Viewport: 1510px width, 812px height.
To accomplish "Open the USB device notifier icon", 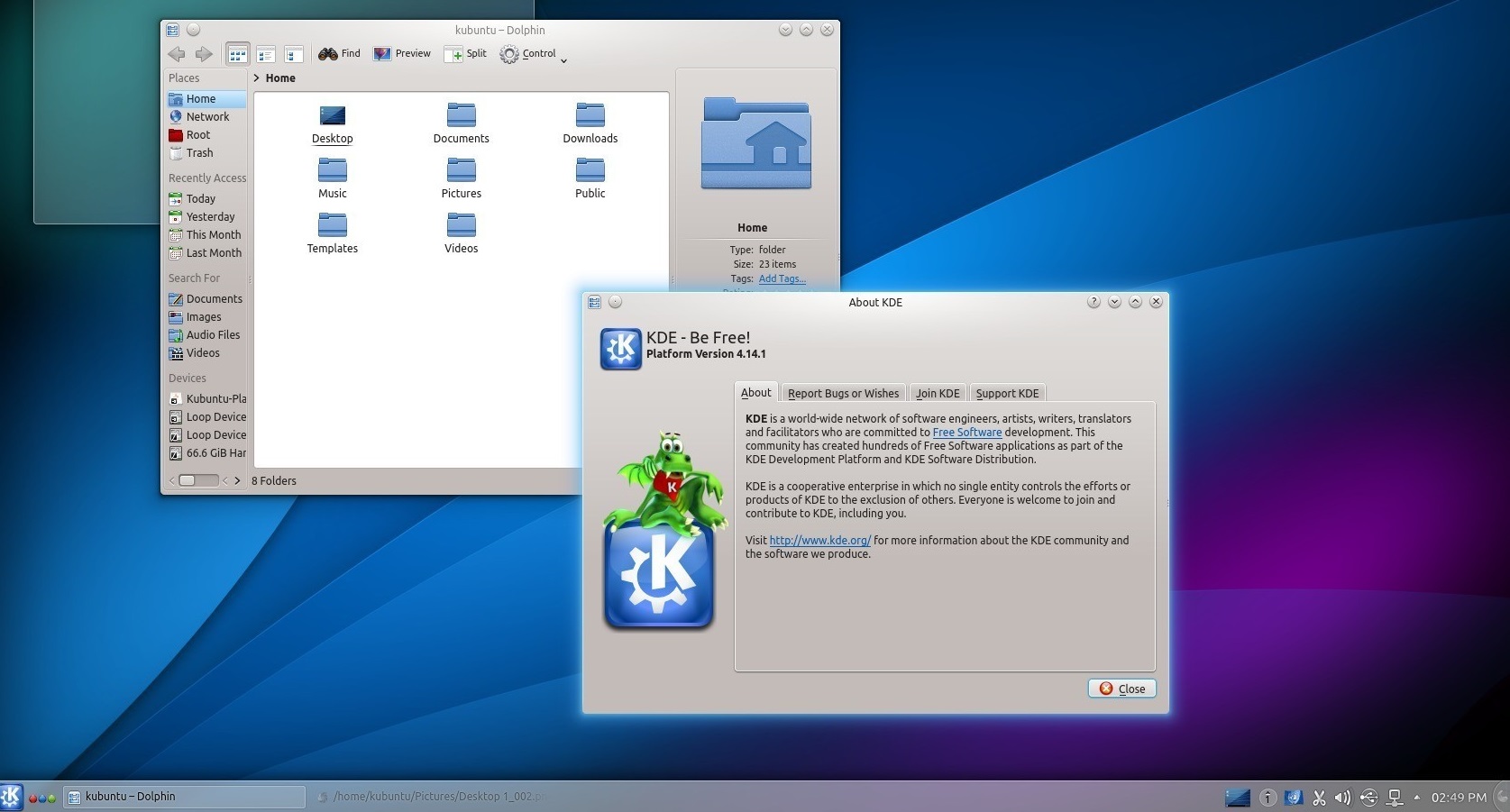I will (1368, 797).
